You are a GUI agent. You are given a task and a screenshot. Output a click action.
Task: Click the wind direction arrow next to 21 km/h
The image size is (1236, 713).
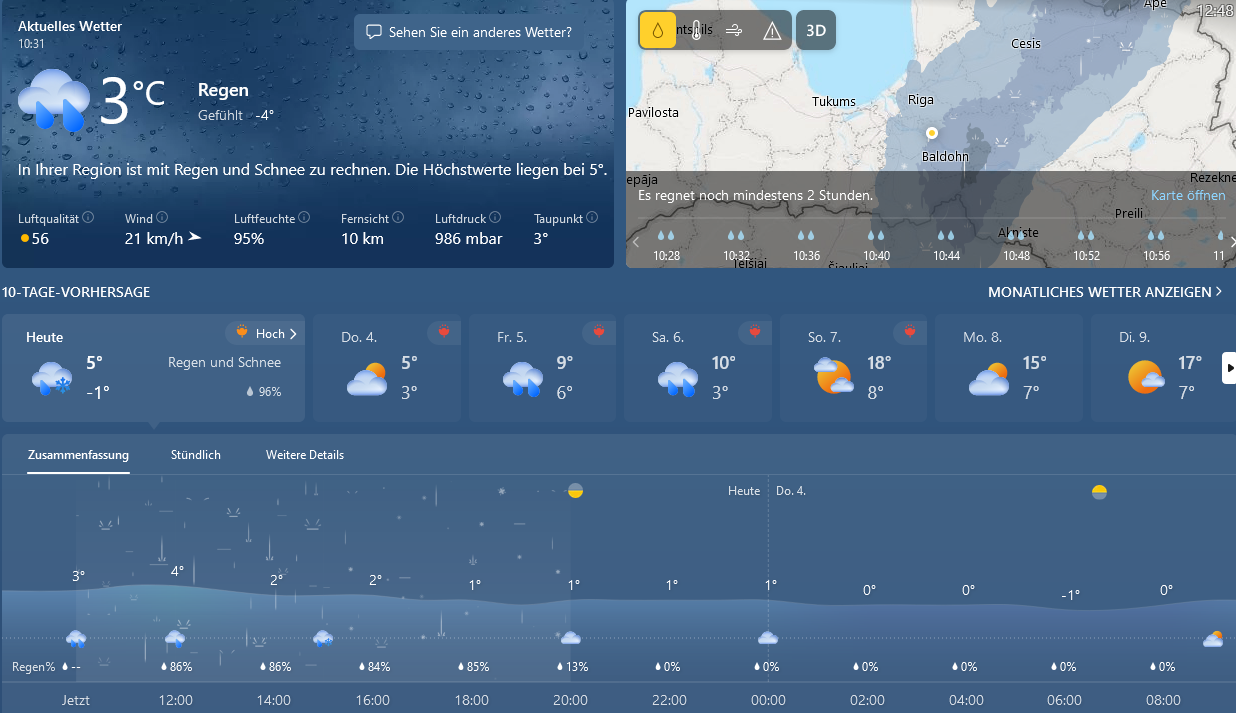tap(195, 238)
